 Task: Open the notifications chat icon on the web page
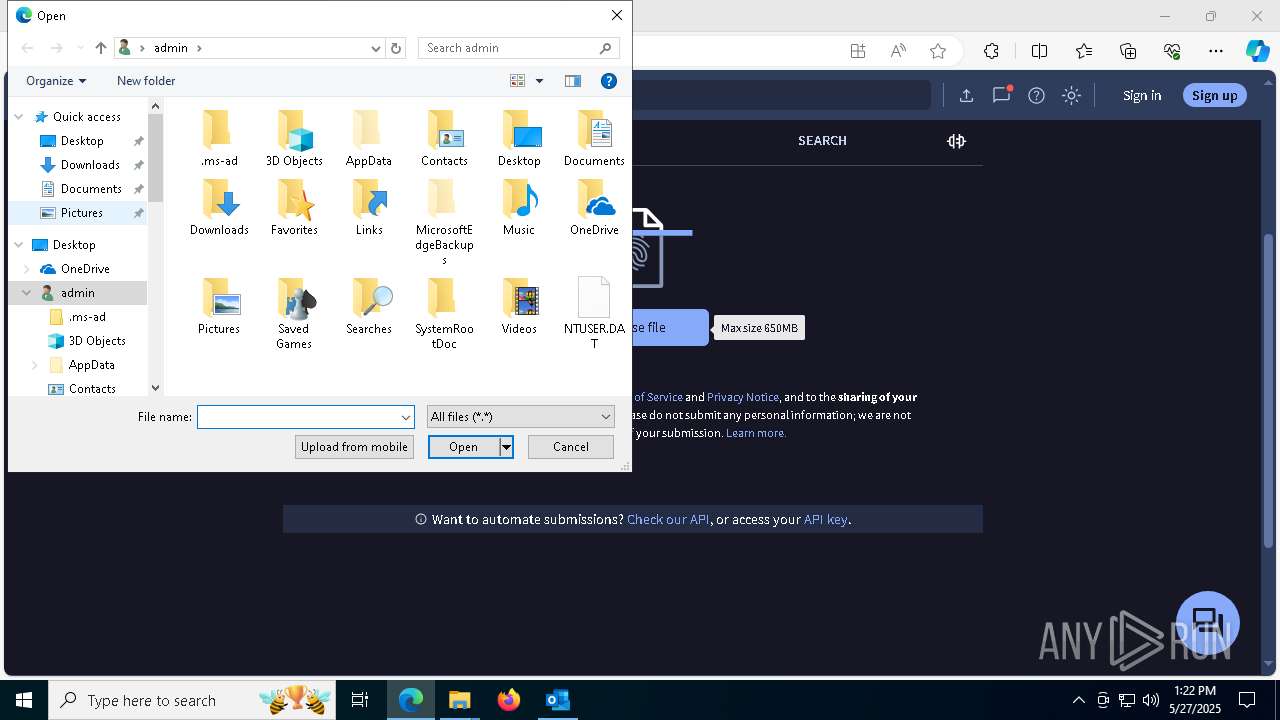point(1001,96)
